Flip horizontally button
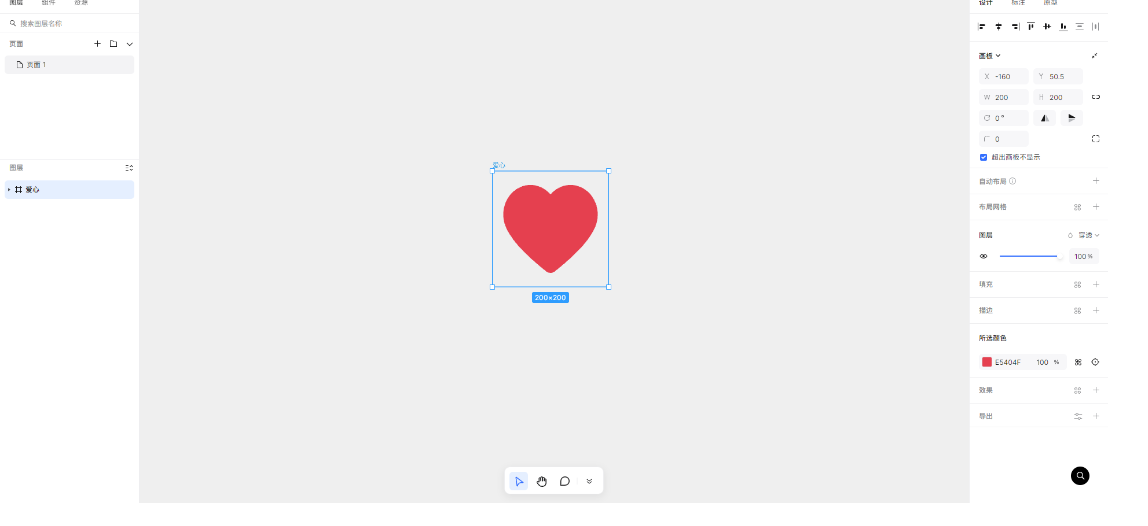Image resolution: width=1148 pixels, height=526 pixels. pyautogui.click(x=1045, y=118)
